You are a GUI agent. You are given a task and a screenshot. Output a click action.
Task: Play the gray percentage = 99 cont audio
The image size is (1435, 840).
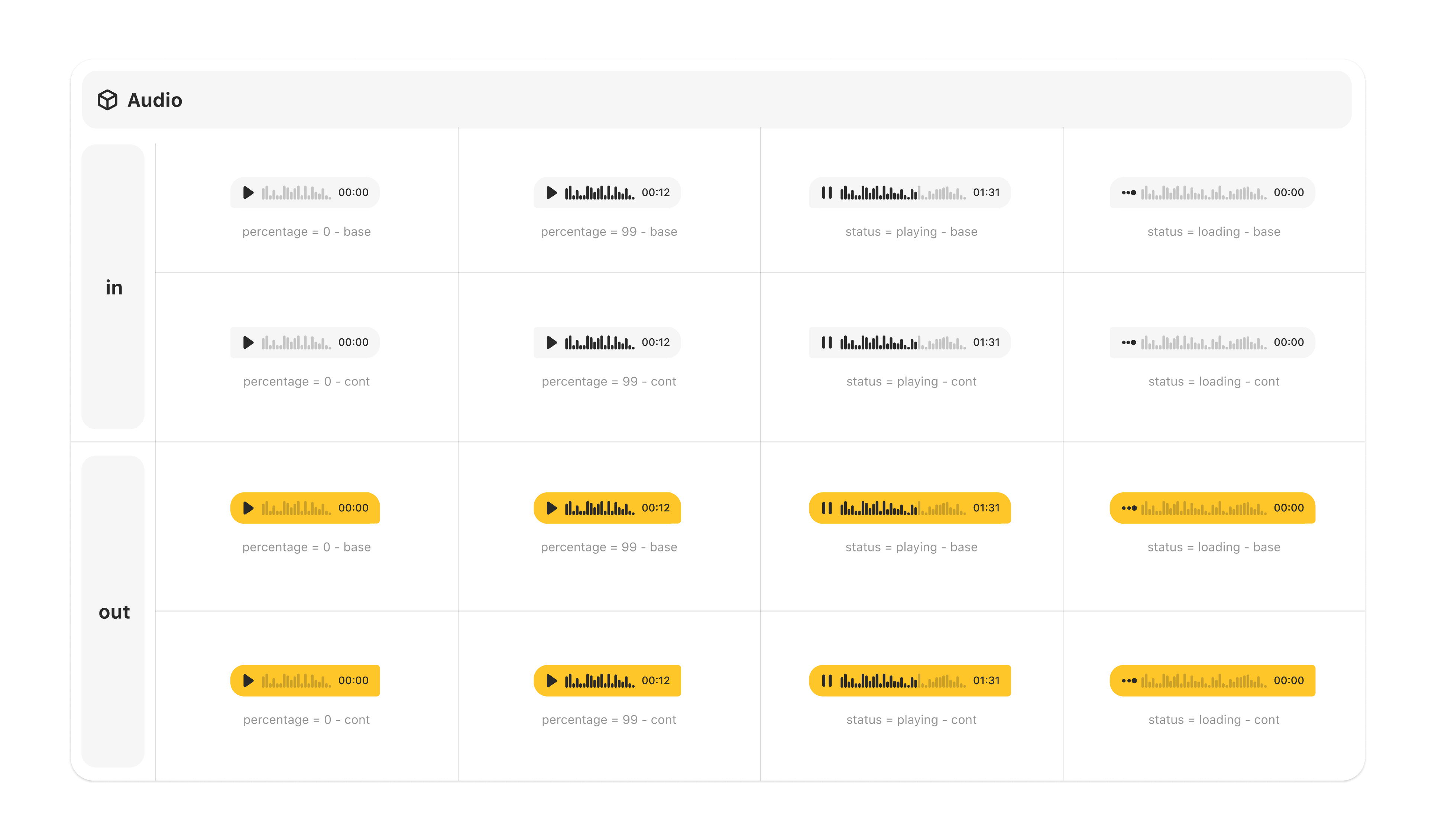pos(551,343)
